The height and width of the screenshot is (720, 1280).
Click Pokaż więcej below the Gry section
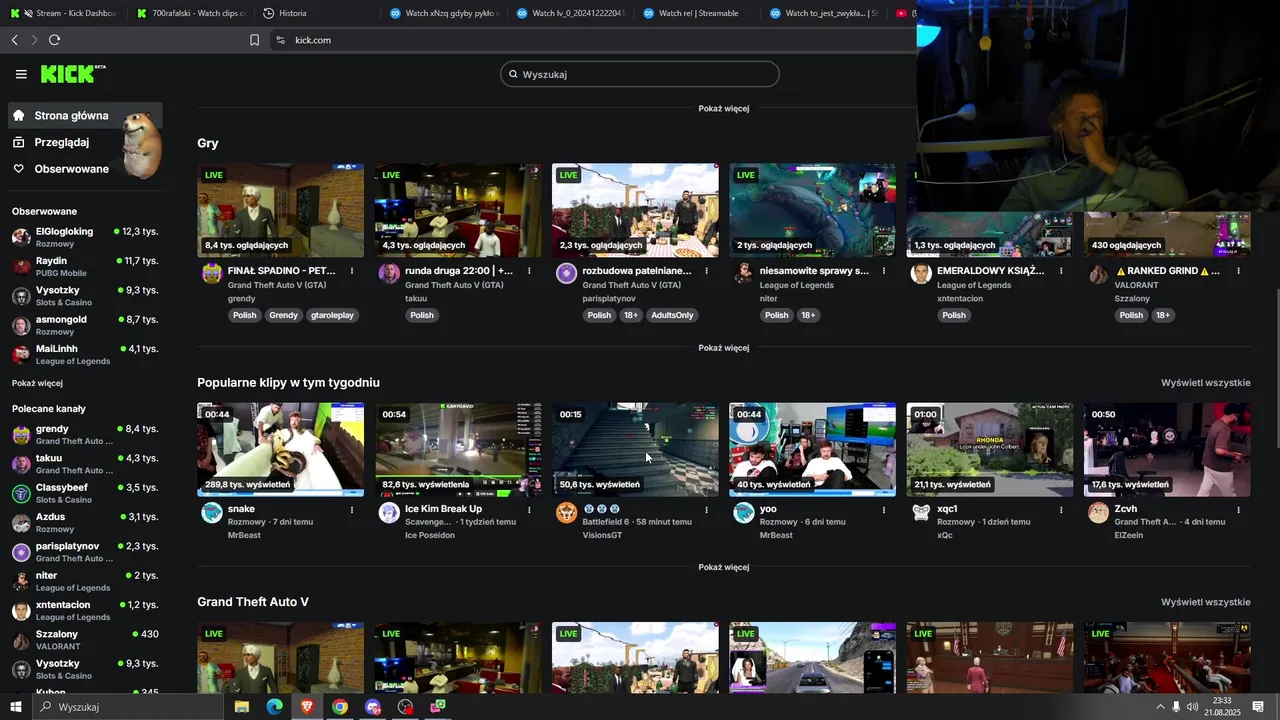[724, 348]
